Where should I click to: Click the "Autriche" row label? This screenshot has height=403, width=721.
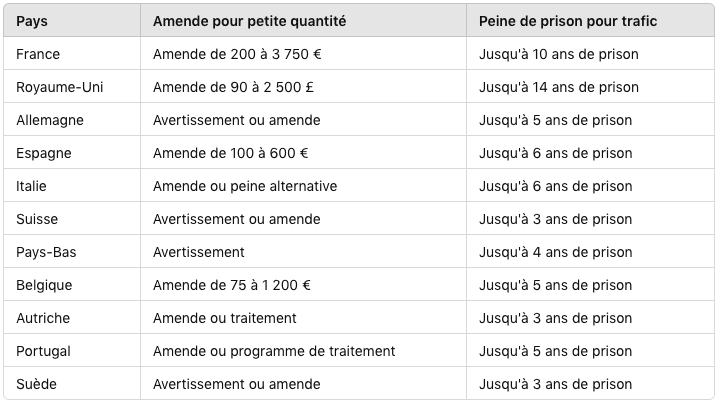(43, 318)
